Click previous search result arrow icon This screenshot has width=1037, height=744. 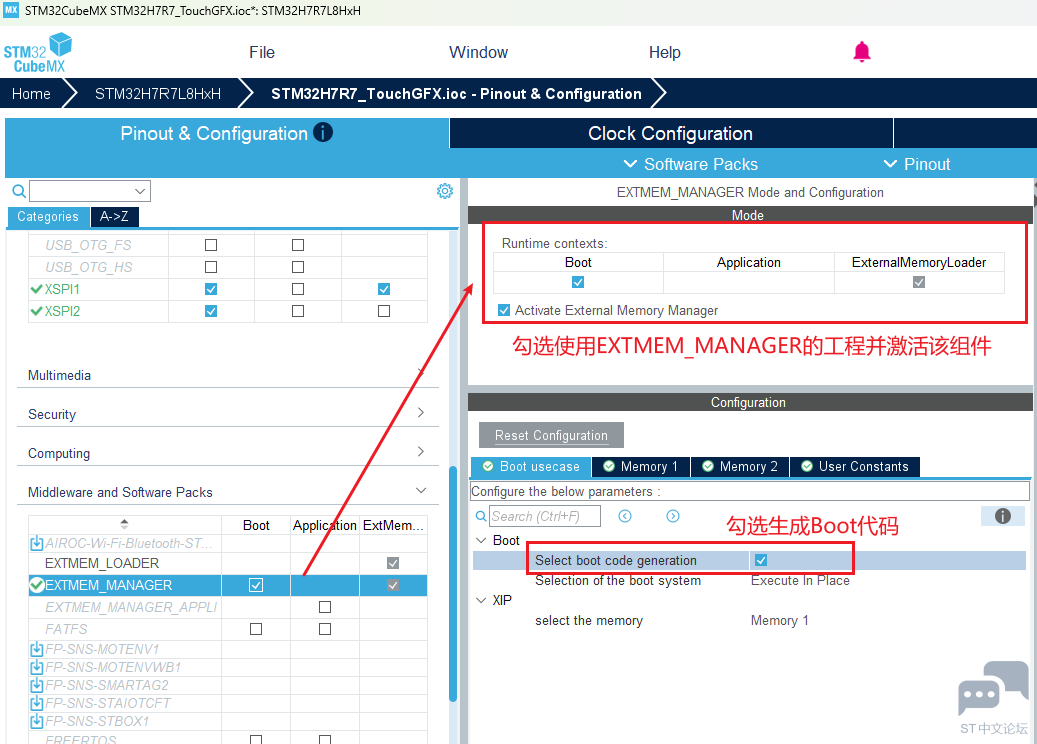pos(625,516)
